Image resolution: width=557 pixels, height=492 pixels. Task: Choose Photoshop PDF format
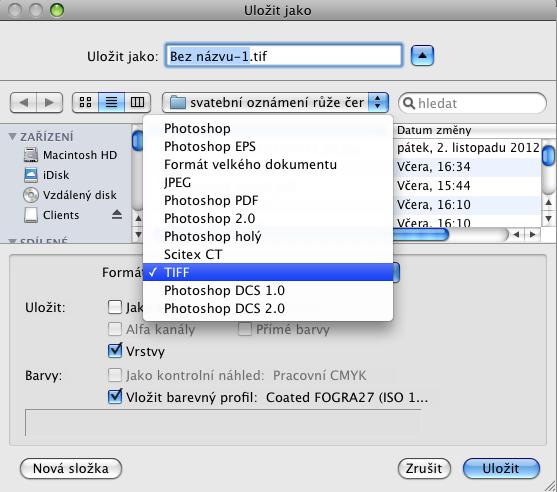[268, 200]
